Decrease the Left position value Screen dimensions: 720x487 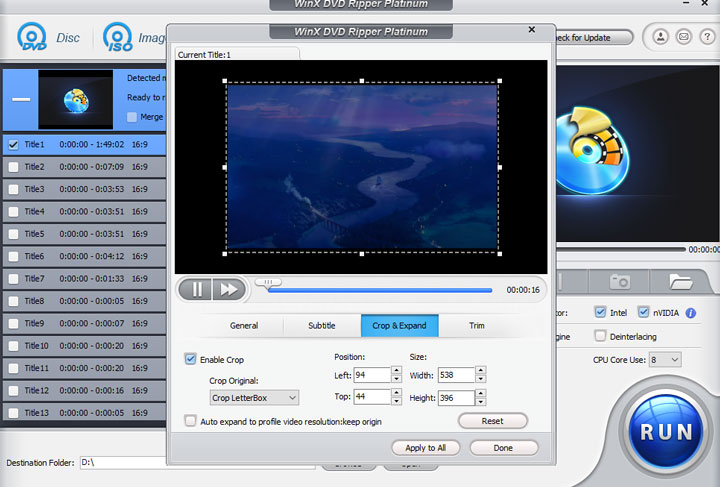click(396, 379)
